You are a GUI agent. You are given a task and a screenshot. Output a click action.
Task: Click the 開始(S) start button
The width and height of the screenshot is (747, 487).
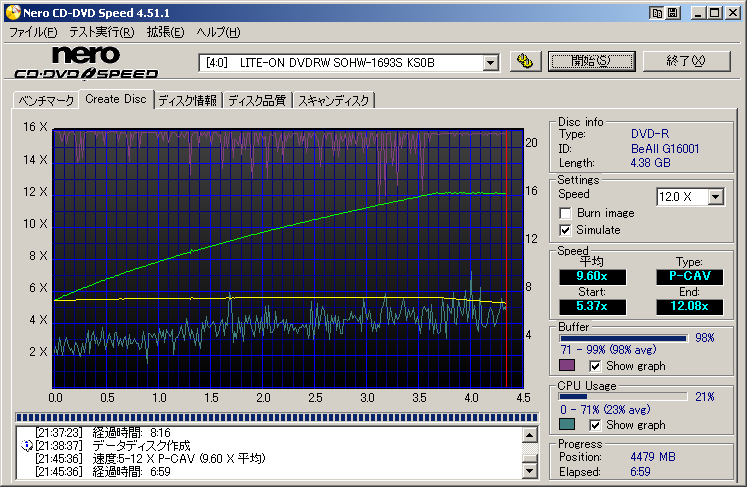pos(591,61)
